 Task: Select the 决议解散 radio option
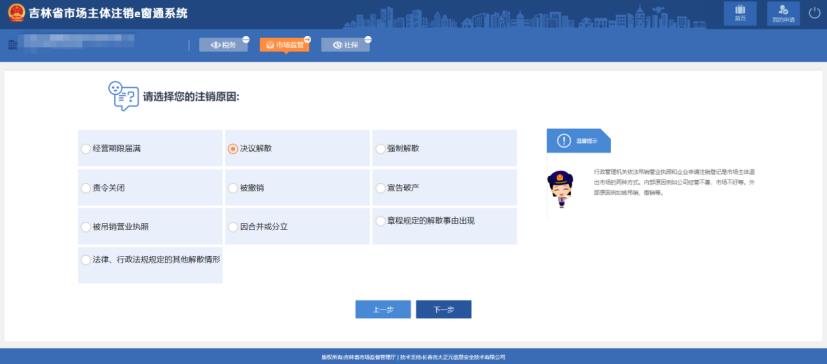pos(232,149)
